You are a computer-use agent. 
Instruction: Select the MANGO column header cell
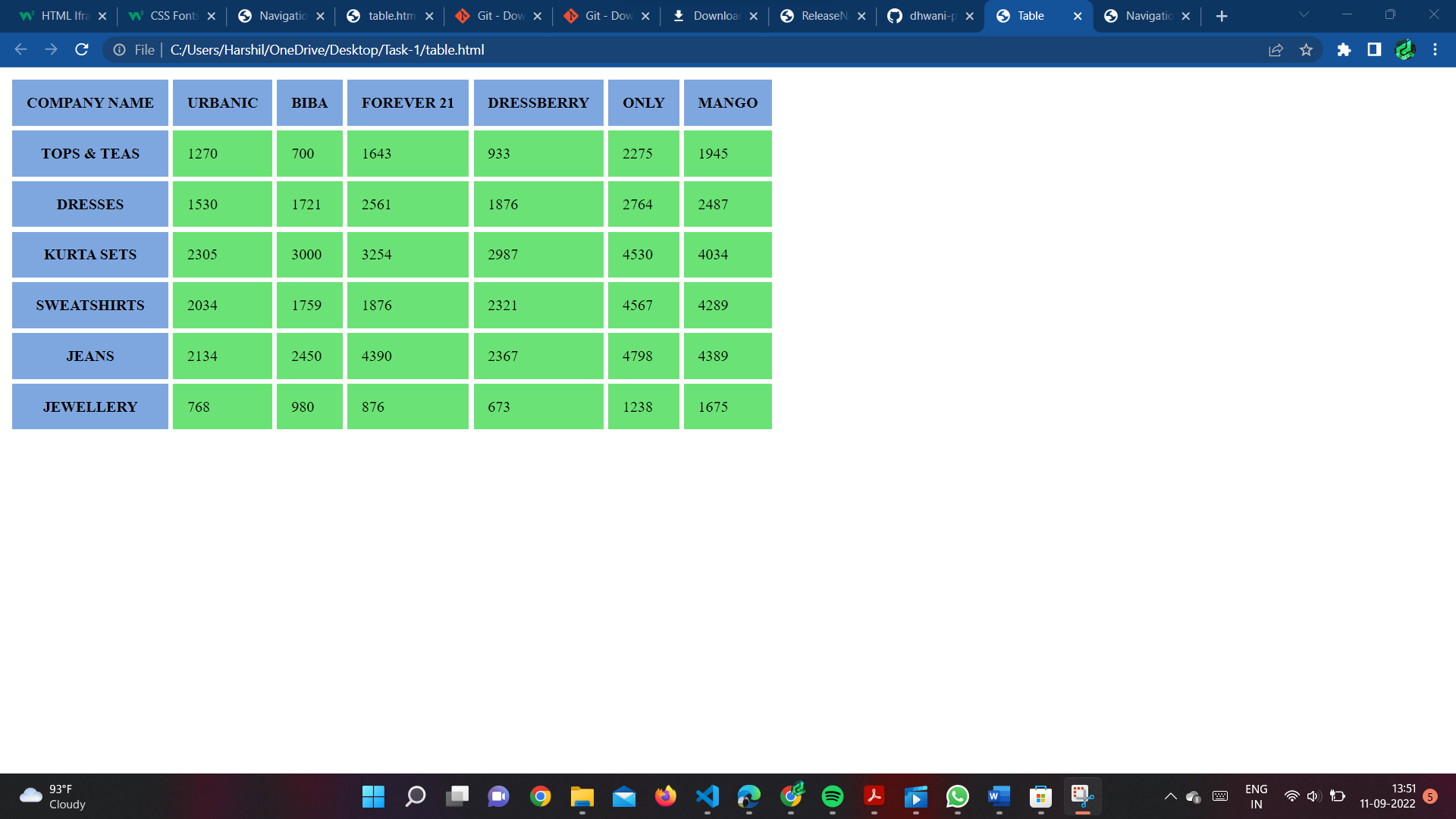click(x=726, y=102)
